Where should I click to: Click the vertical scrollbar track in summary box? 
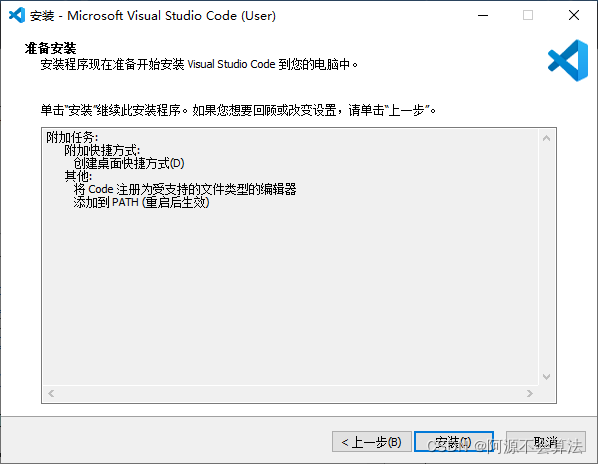547,257
